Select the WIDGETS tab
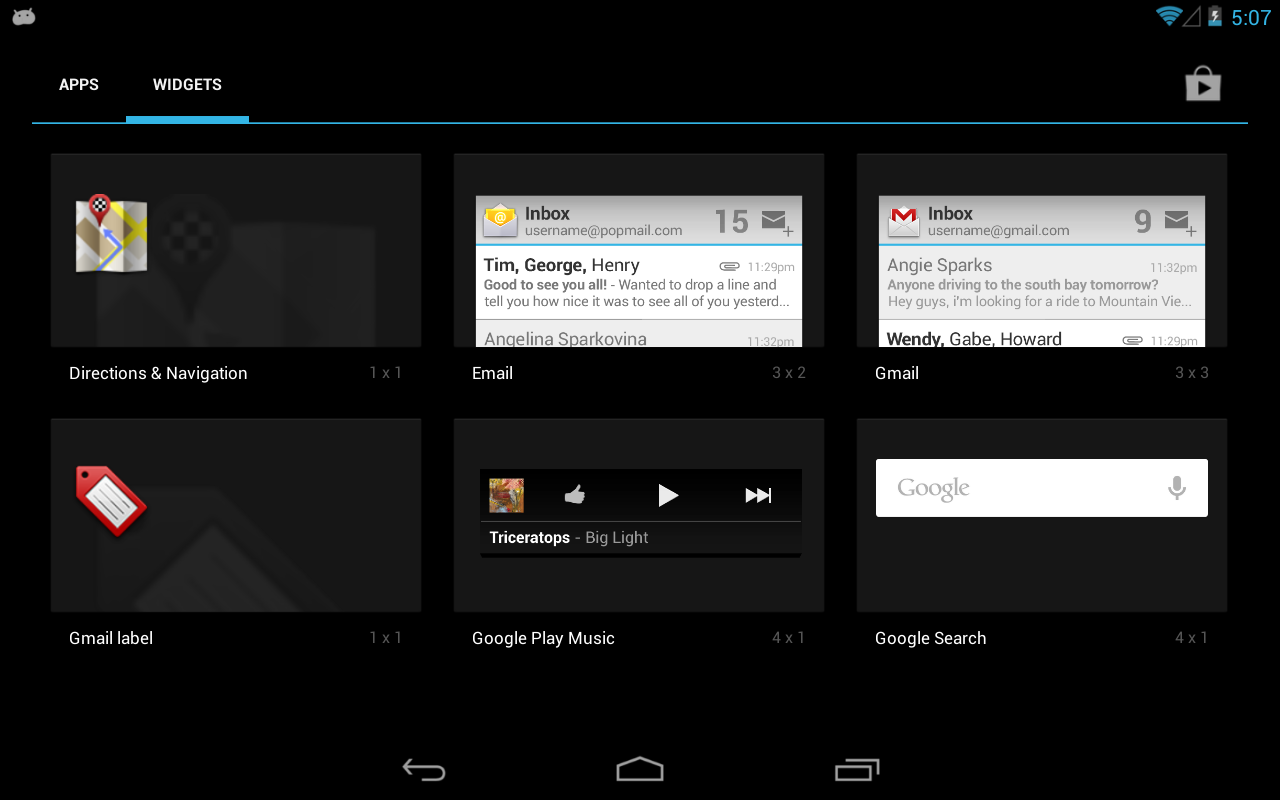1280x800 pixels. (187, 85)
